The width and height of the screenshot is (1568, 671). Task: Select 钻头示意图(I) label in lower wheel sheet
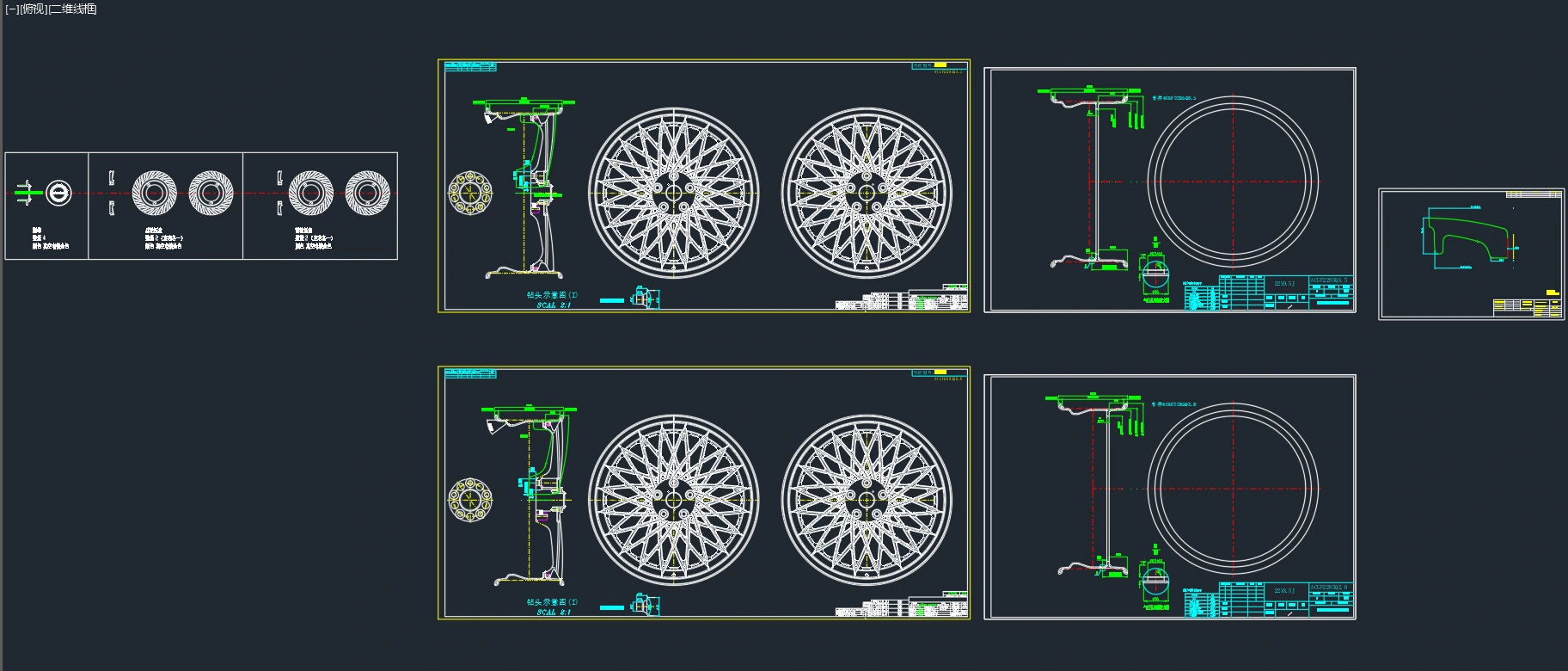[552, 601]
